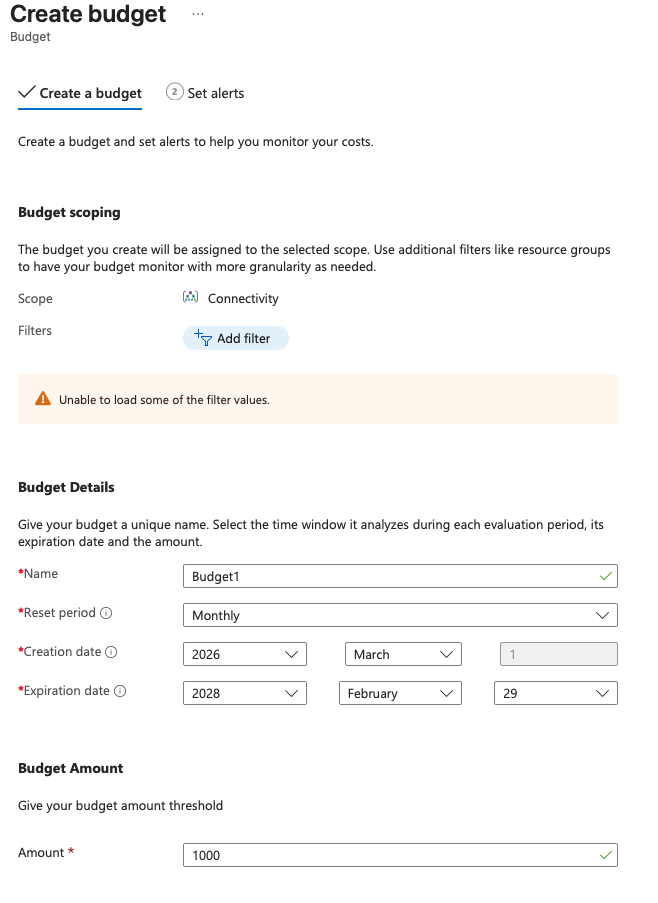Open the Creation date month March dropdown

pyautogui.click(x=403, y=654)
